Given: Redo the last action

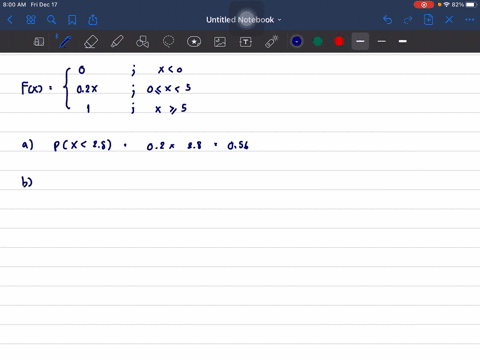Looking at the screenshot, I should pyautogui.click(x=408, y=20).
